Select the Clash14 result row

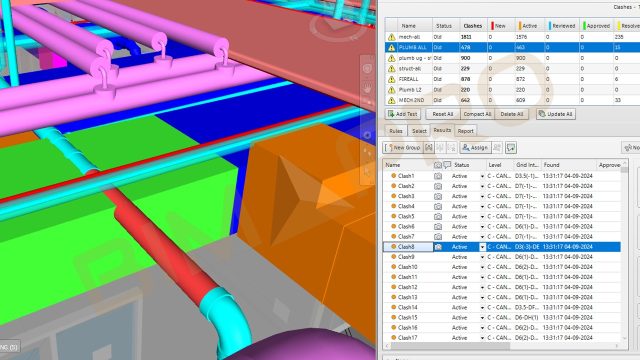click(502, 307)
